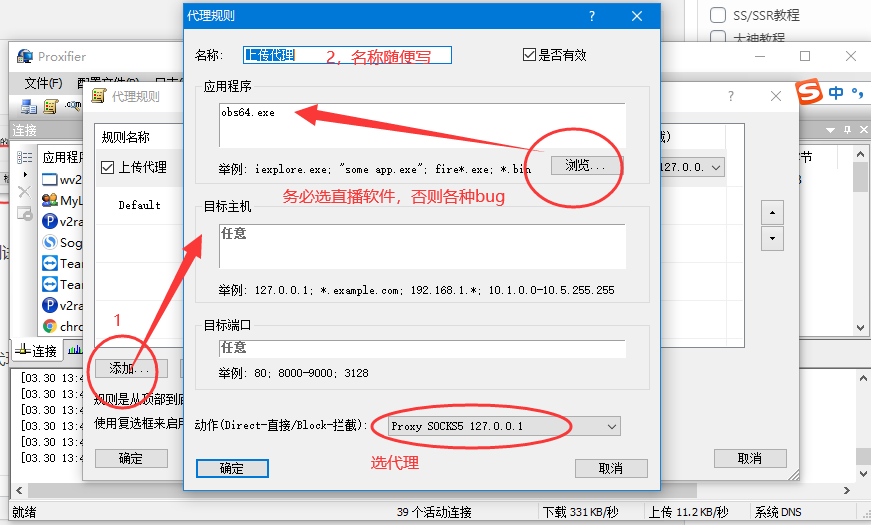Click log pane horizontal scrollbar left arrow
Viewport: 871px width, 525px height.
coord(19,491)
